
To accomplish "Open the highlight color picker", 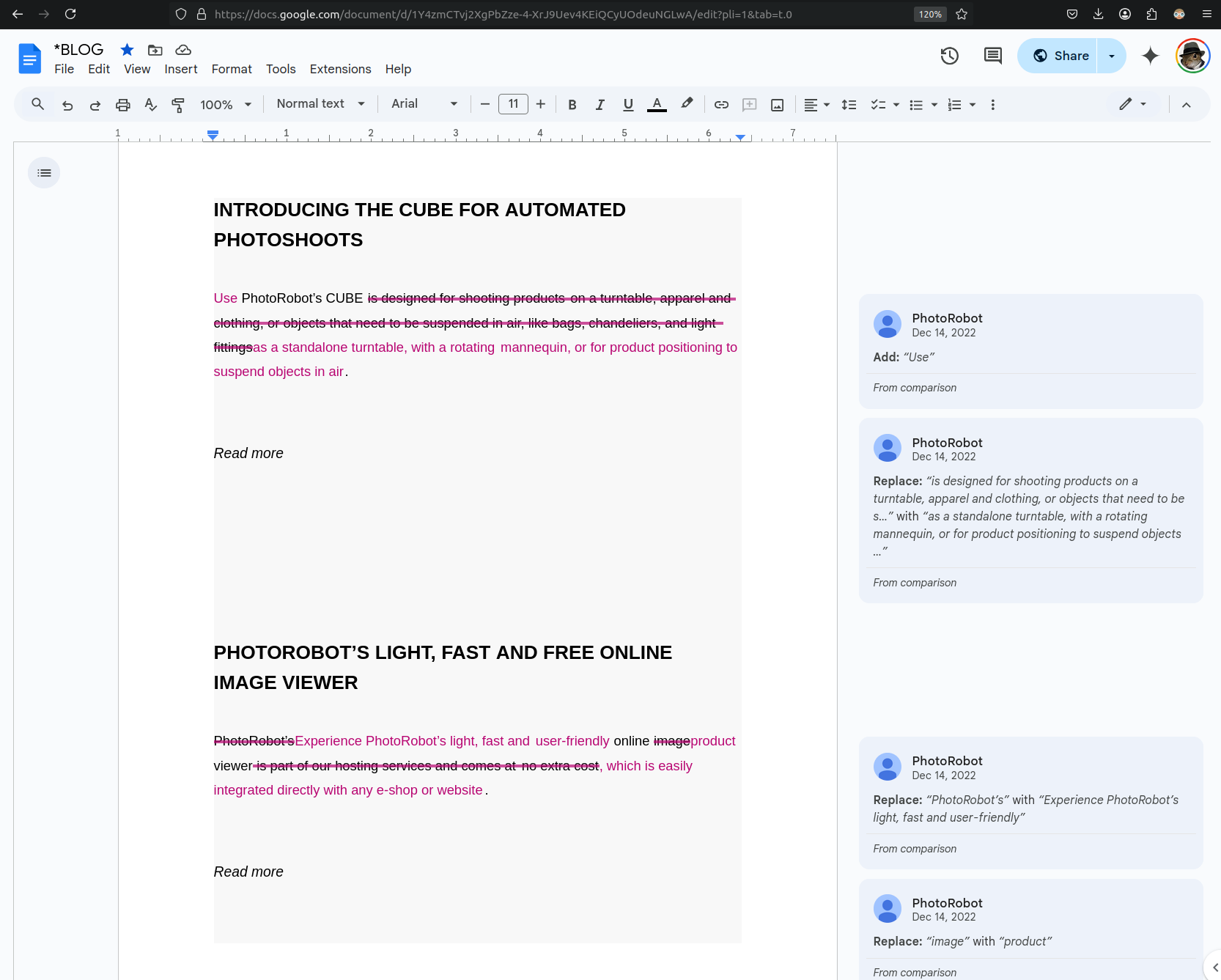I will click(687, 105).
